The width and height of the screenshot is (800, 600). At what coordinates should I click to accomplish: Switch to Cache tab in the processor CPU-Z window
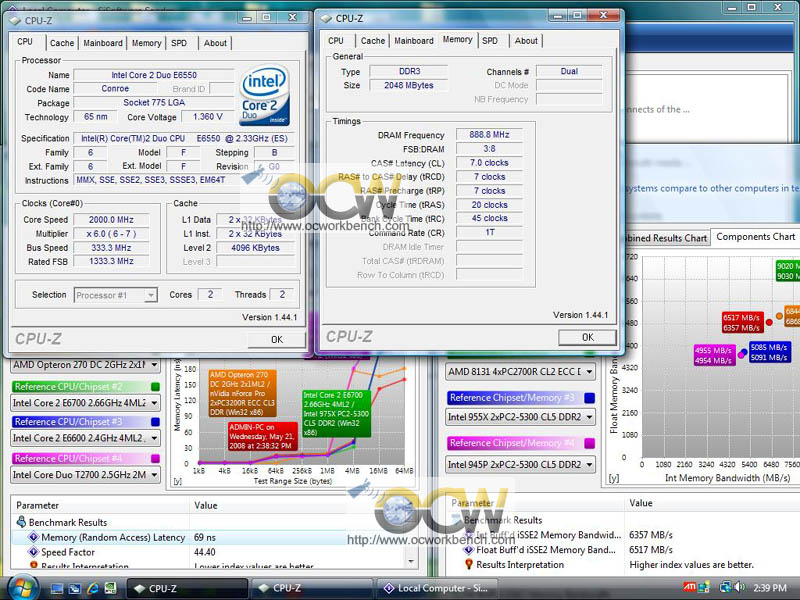tap(62, 43)
